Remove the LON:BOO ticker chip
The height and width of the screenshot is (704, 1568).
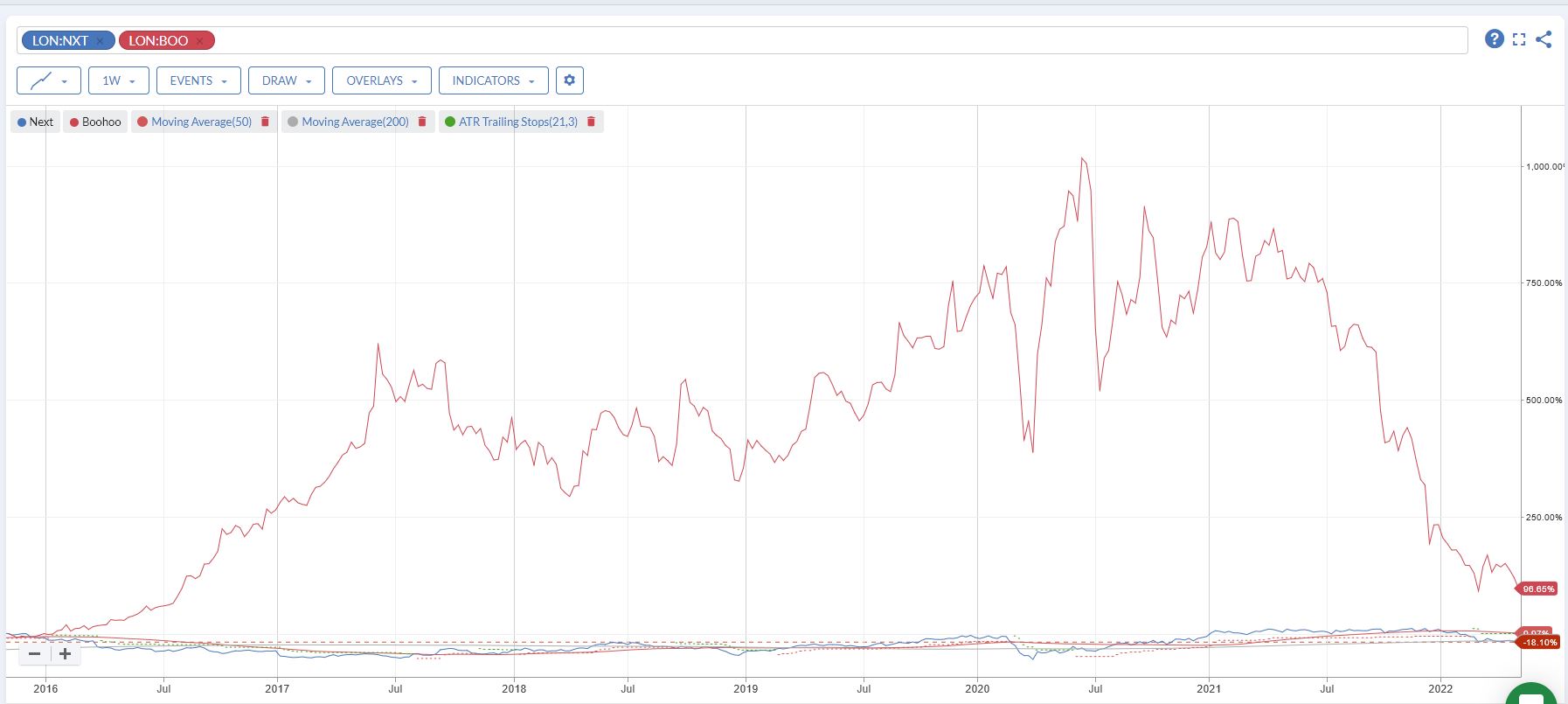pos(200,41)
